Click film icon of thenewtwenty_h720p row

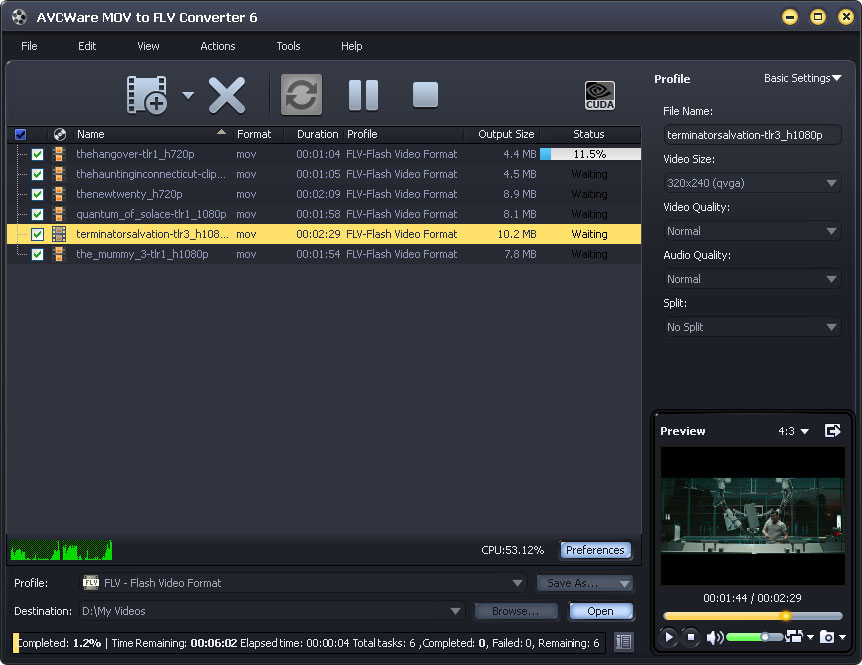pos(59,194)
